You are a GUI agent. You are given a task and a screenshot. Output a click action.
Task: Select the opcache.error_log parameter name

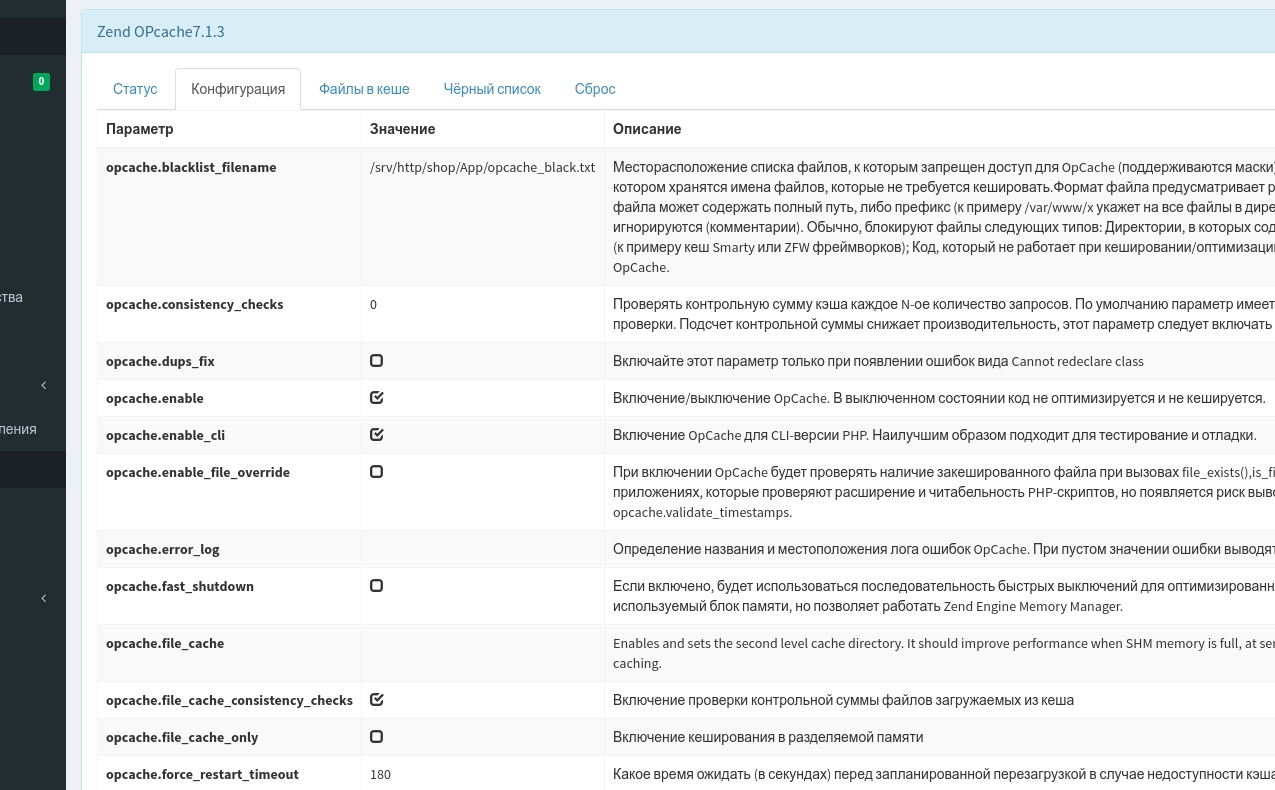coord(163,549)
